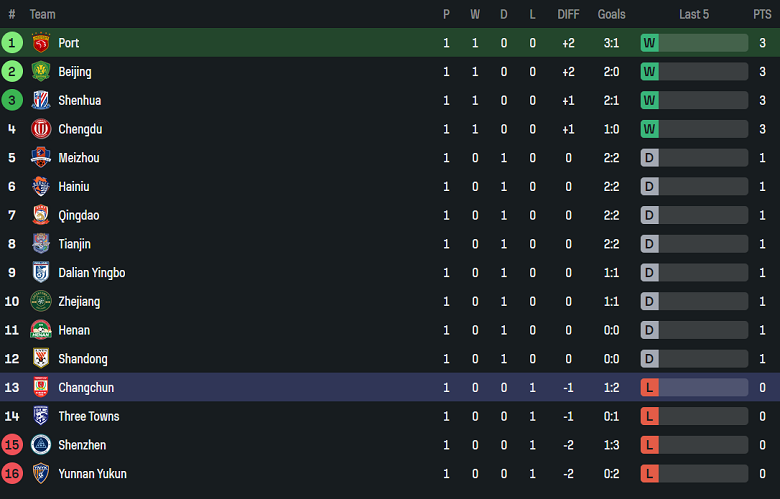Click the Beijing club logo

tap(40, 72)
